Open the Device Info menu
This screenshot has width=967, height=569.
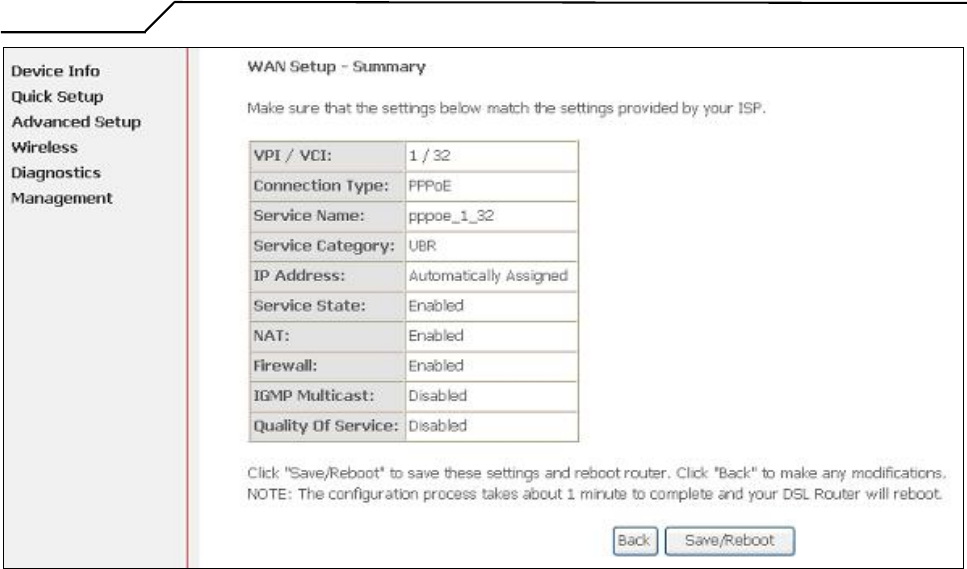(55, 71)
